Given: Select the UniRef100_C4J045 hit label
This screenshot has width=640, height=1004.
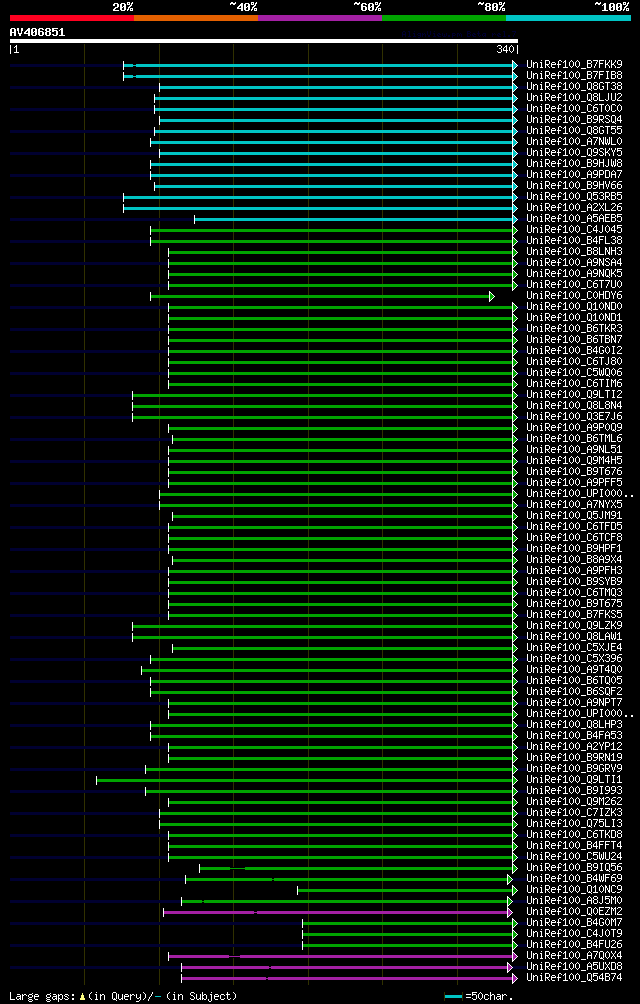Looking at the screenshot, I should [574, 229].
